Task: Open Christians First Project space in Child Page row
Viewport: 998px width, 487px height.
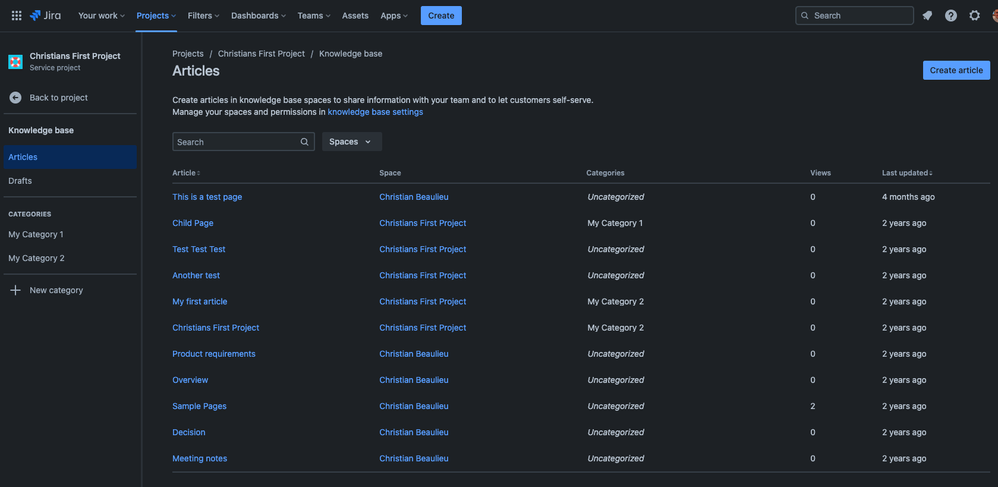Action: (423, 223)
